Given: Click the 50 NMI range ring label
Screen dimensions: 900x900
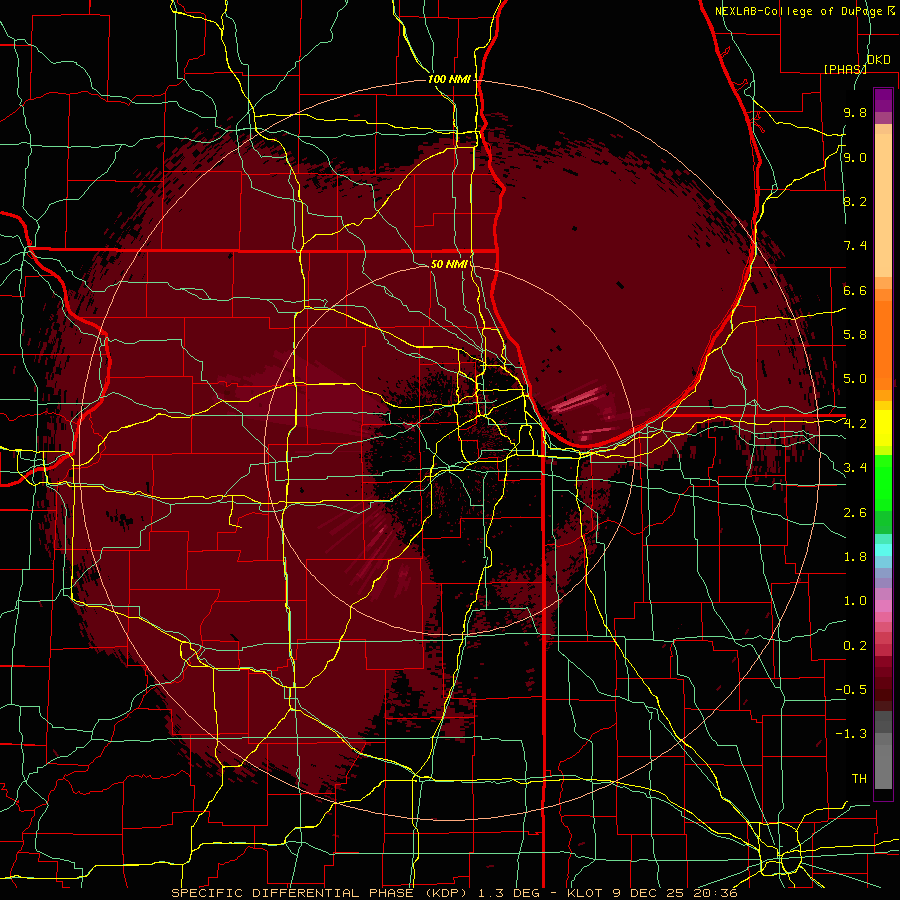Looking at the screenshot, I should (x=449, y=264).
